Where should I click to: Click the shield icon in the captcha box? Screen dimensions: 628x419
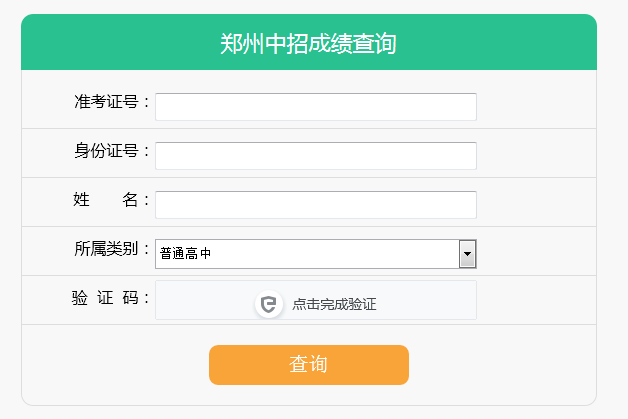coord(268,304)
